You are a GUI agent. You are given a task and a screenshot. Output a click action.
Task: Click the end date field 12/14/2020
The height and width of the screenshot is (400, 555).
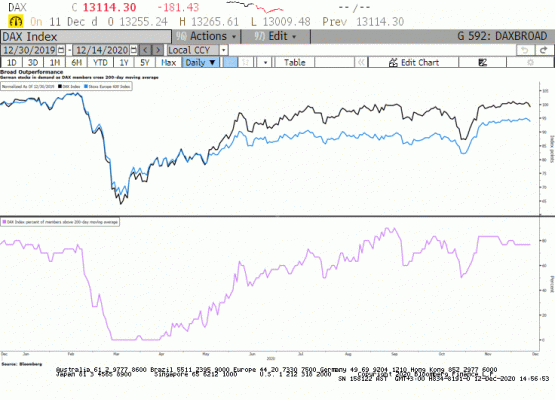pos(102,50)
